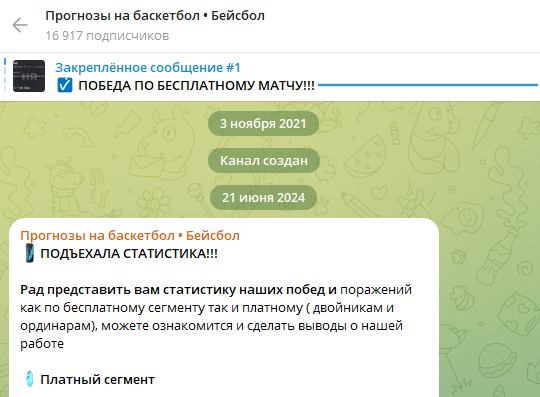Open pinned text 'ПОБЕДА ПО БЕСПЛАТНОМУ МАТЧУ!!!'

[196, 85]
